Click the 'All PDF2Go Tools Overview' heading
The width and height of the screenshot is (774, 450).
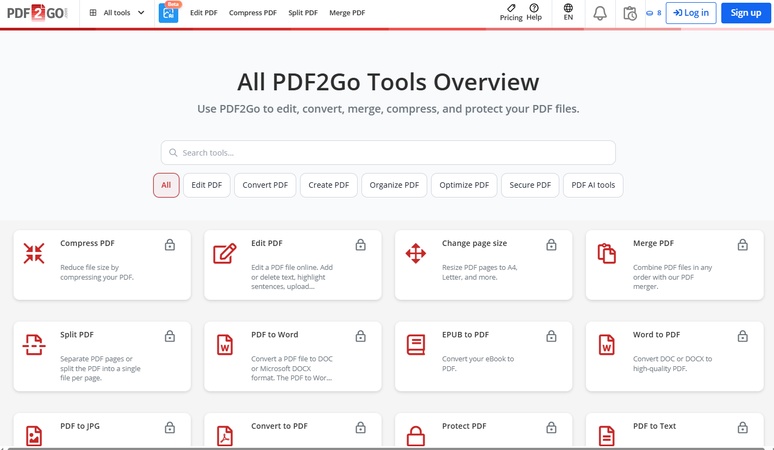point(388,82)
